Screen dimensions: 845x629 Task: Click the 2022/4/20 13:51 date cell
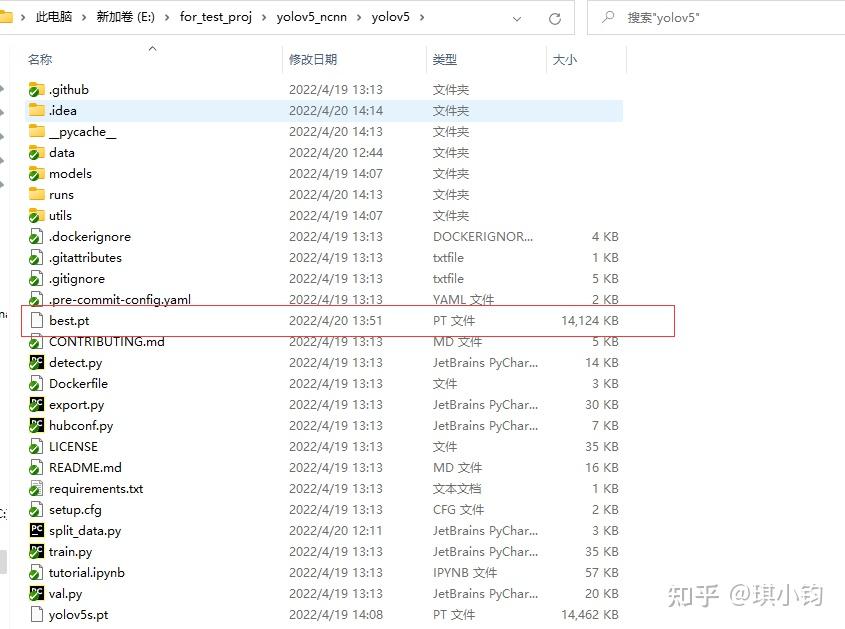[336, 321]
